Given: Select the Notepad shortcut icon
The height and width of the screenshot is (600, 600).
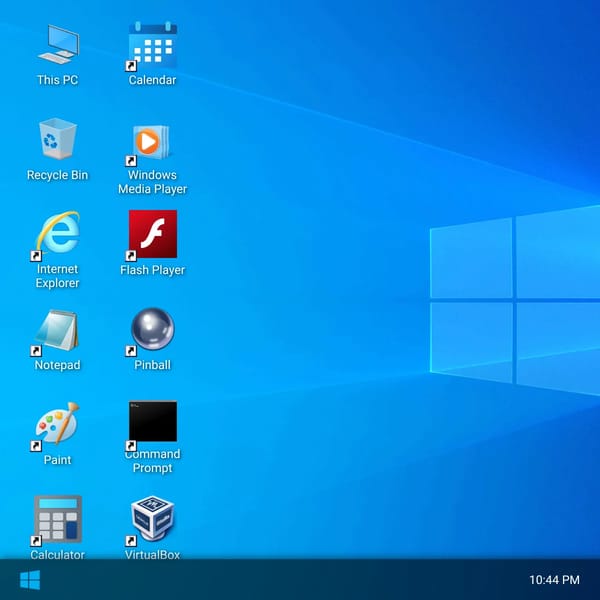Looking at the screenshot, I should click(x=57, y=331).
